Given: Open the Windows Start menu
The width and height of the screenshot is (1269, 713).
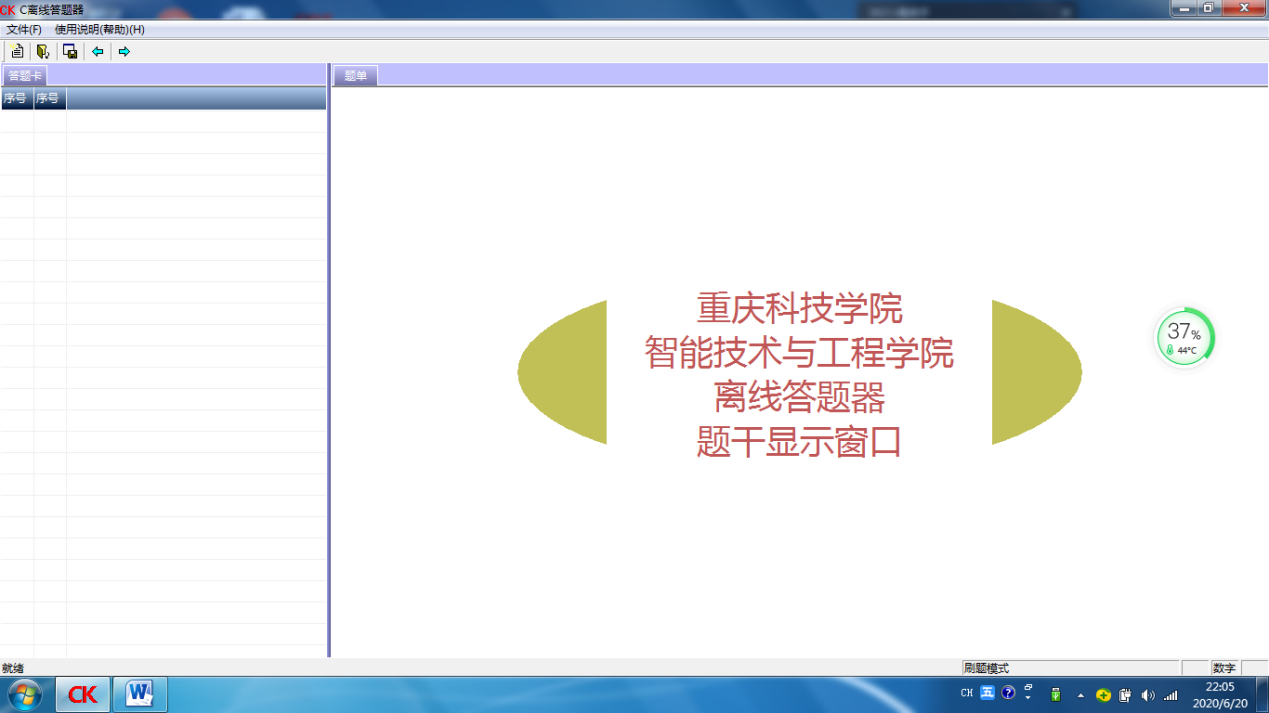Looking at the screenshot, I should click(24, 694).
